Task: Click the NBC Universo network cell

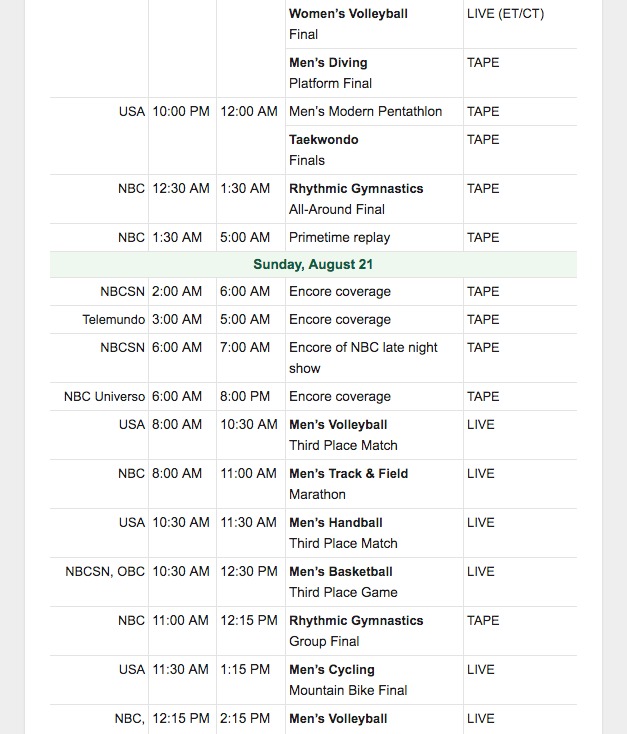Action: coord(104,396)
